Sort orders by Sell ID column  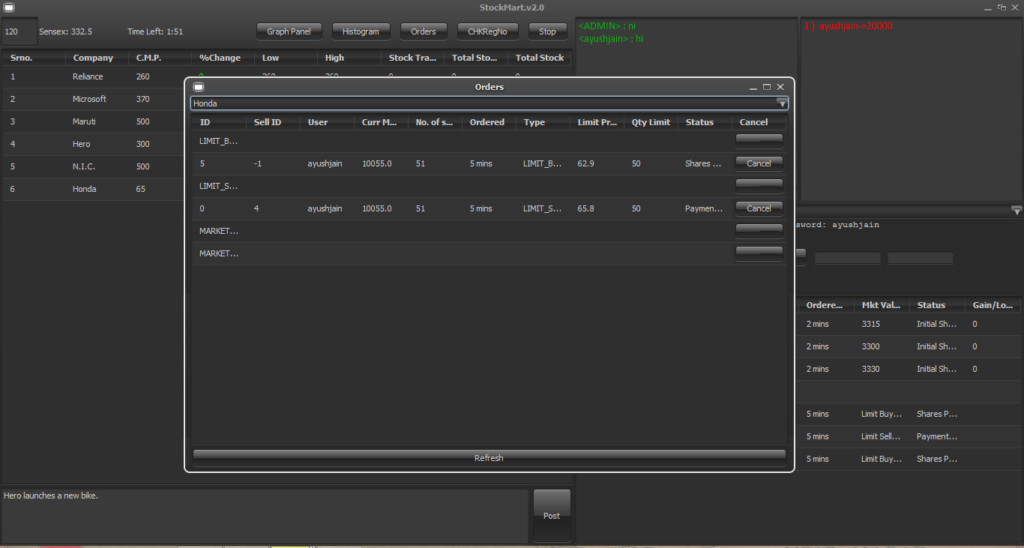273,122
